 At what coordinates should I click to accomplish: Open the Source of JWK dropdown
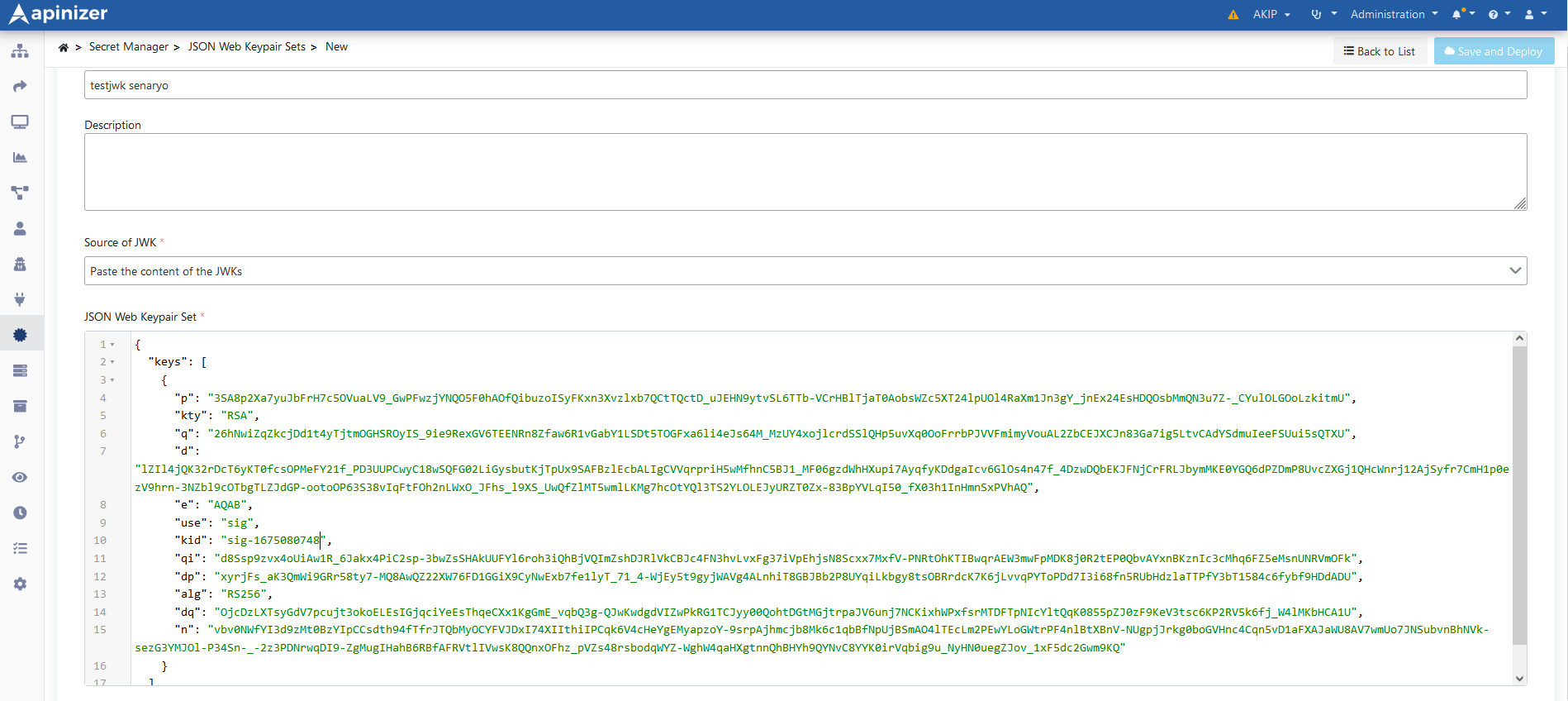tap(805, 271)
